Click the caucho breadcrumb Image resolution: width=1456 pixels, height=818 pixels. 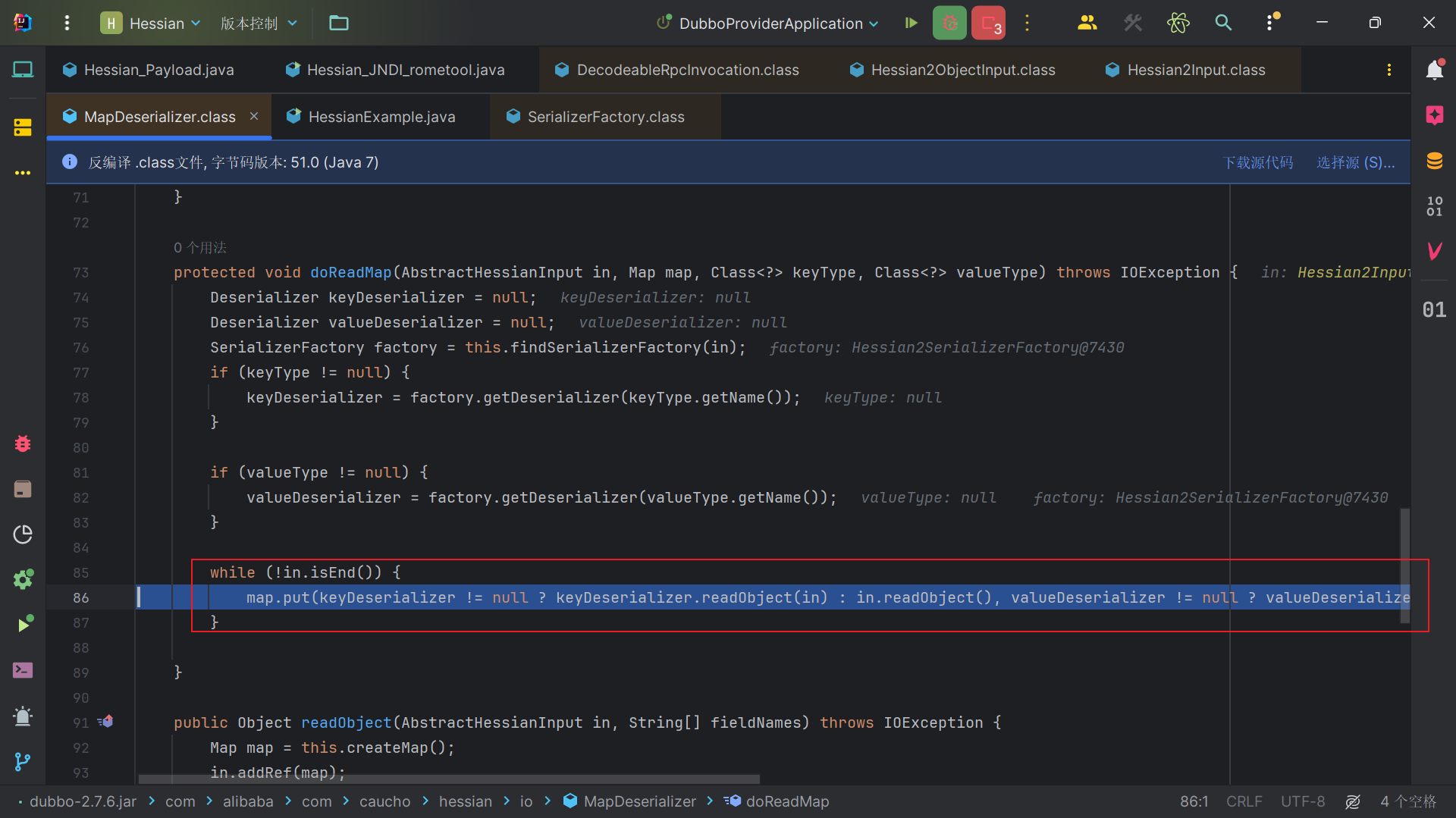click(x=384, y=801)
